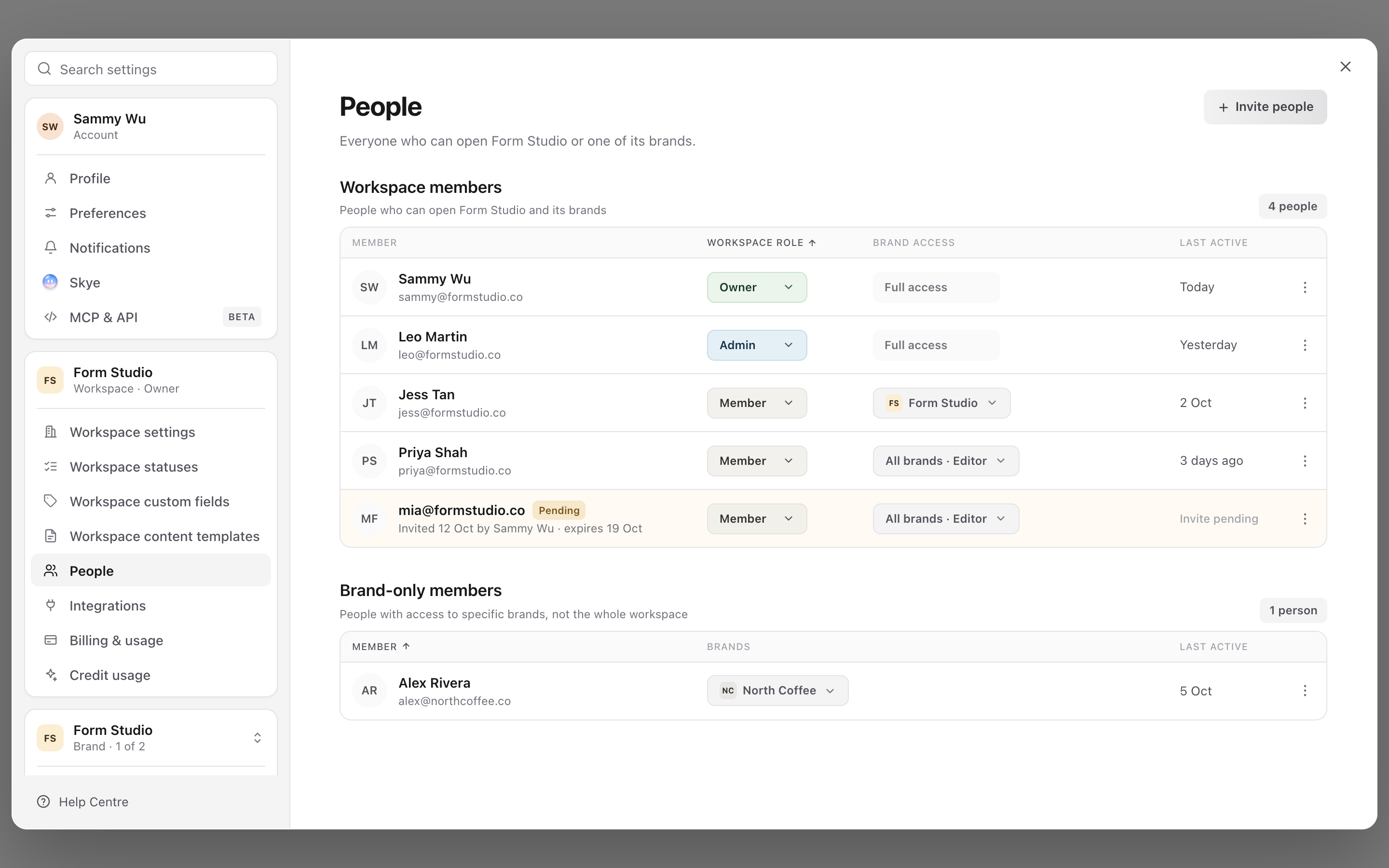Open mia's pending Member role dropdown
Viewport: 1389px width, 868px height.
coord(757,519)
